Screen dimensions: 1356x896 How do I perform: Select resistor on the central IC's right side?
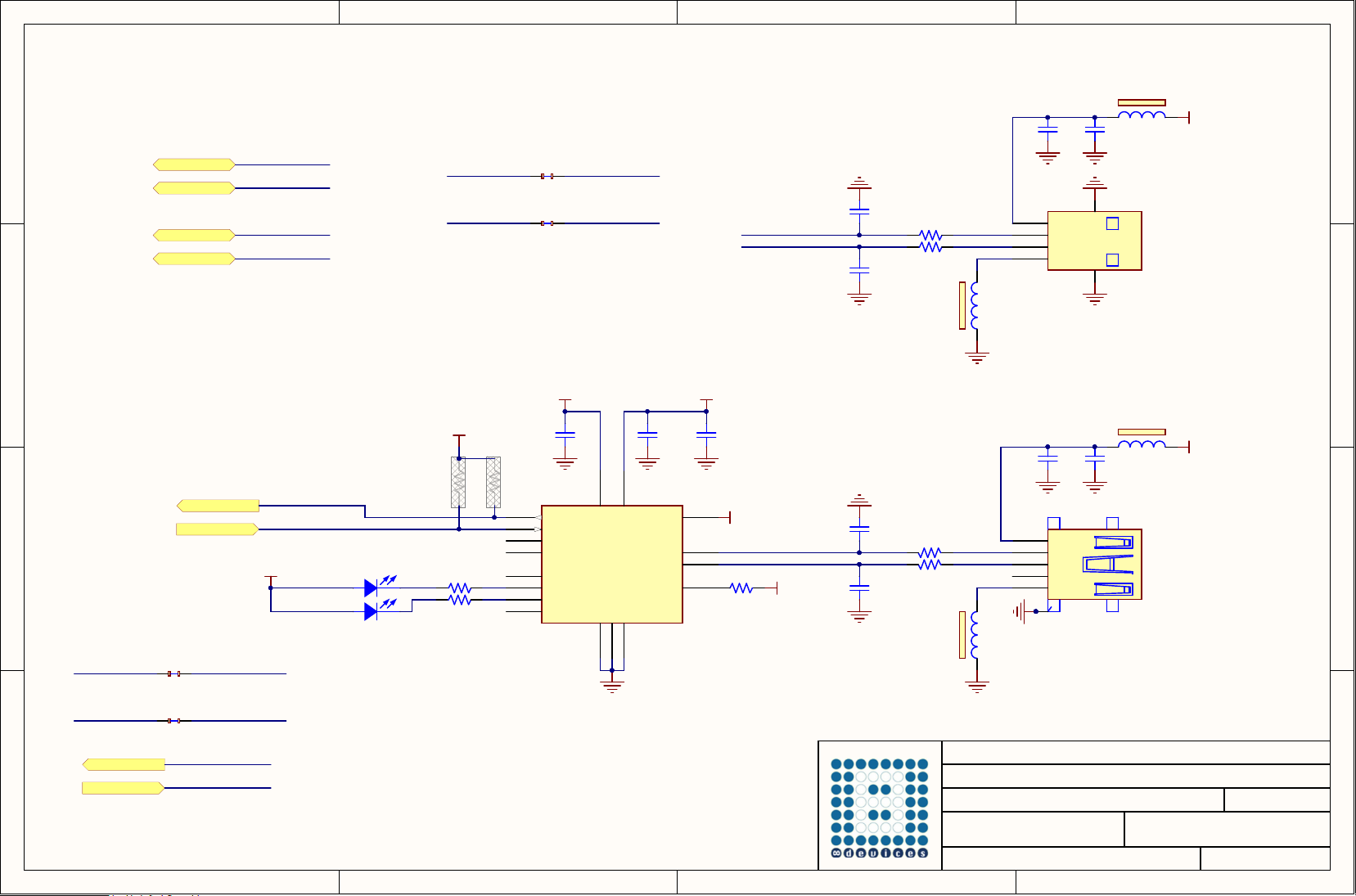(741, 588)
